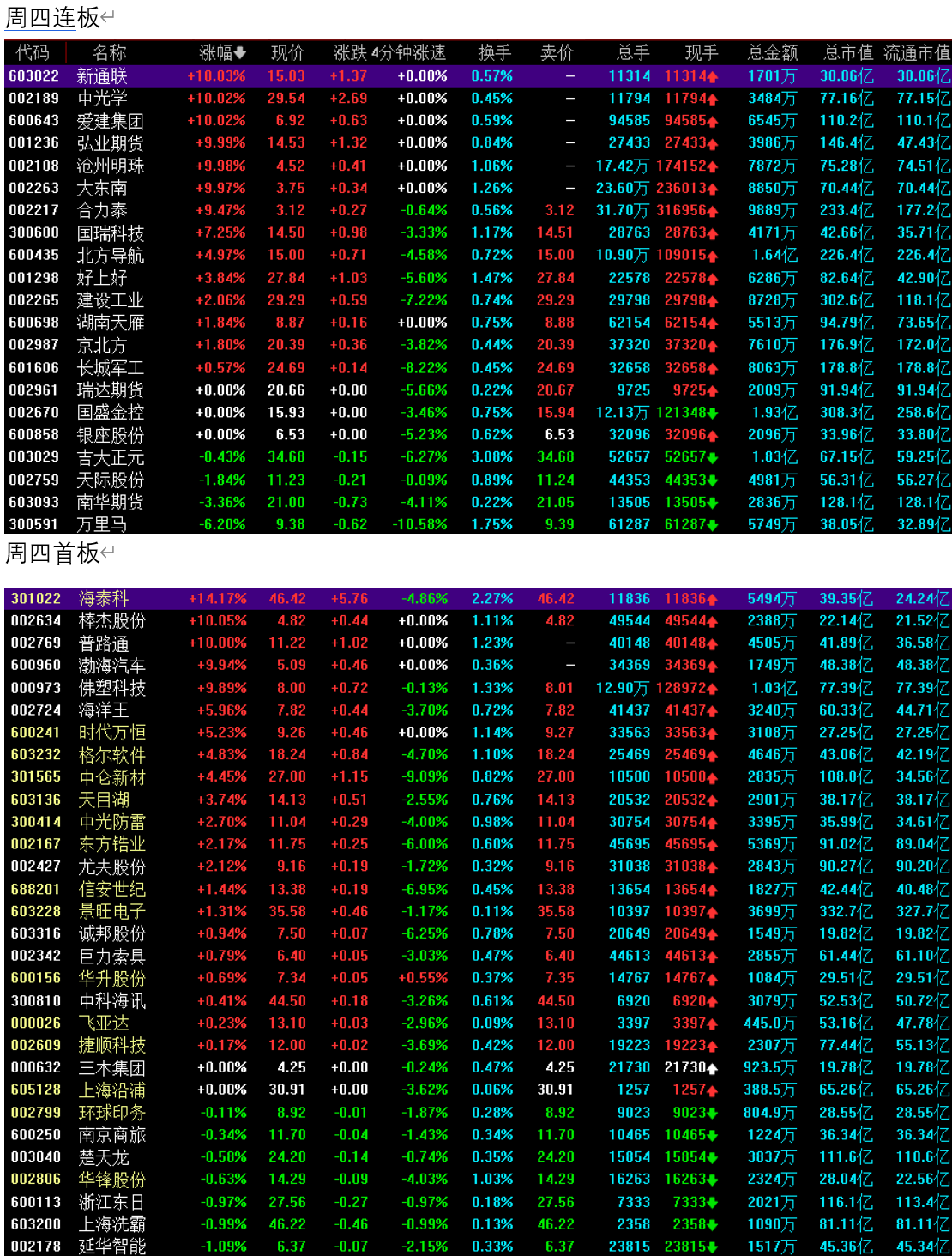952x1256 pixels.
Task: Select the 新通联 stock row
Action: click(478, 76)
